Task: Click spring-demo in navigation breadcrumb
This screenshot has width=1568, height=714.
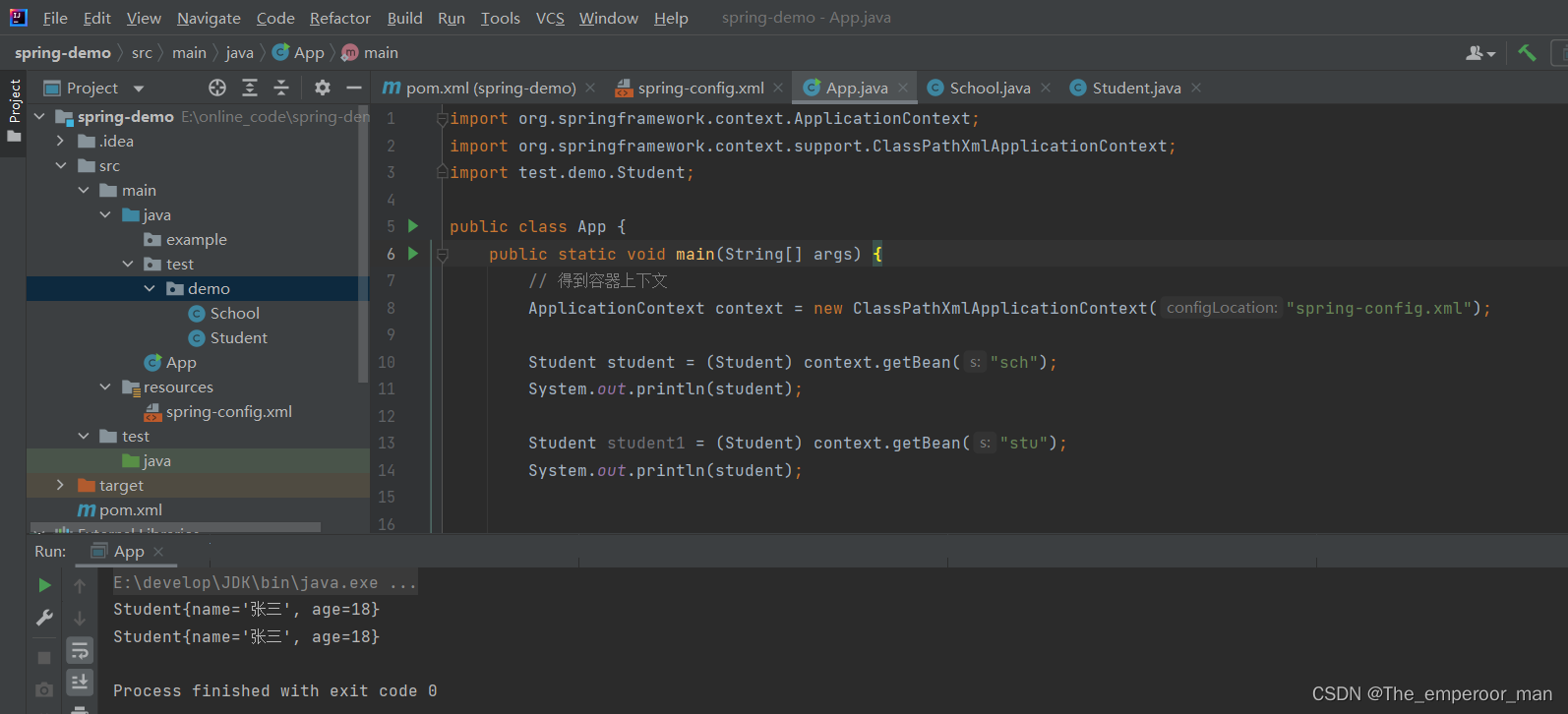Action: click(x=63, y=53)
